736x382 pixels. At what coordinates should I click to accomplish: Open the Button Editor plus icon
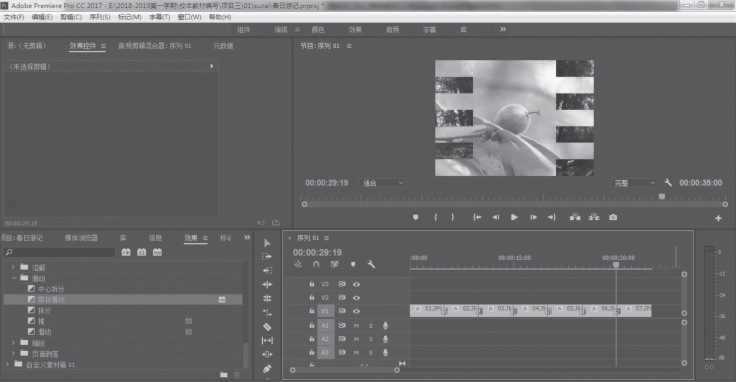tap(718, 218)
